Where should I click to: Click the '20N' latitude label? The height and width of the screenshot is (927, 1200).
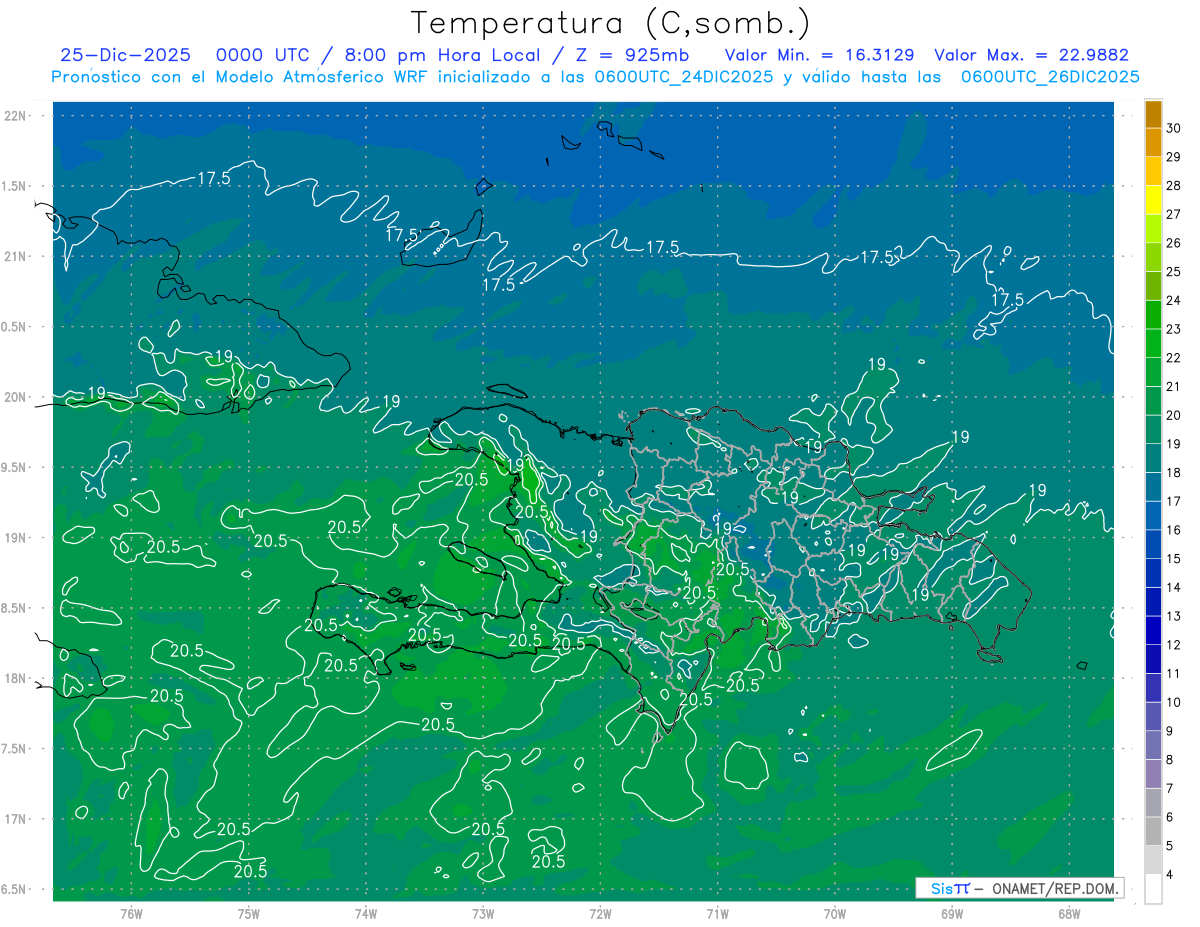pos(16,397)
